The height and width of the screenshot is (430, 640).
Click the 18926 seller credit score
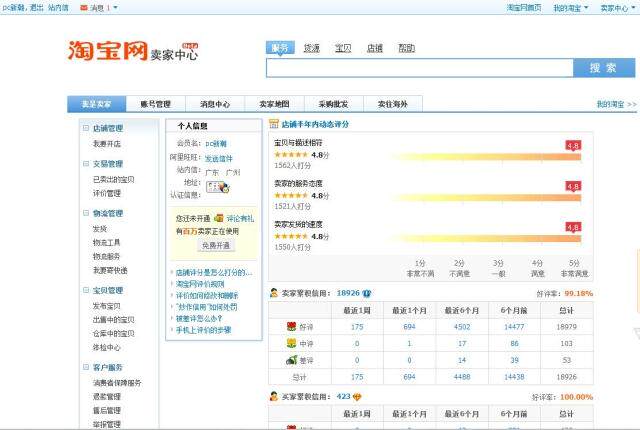pos(348,293)
